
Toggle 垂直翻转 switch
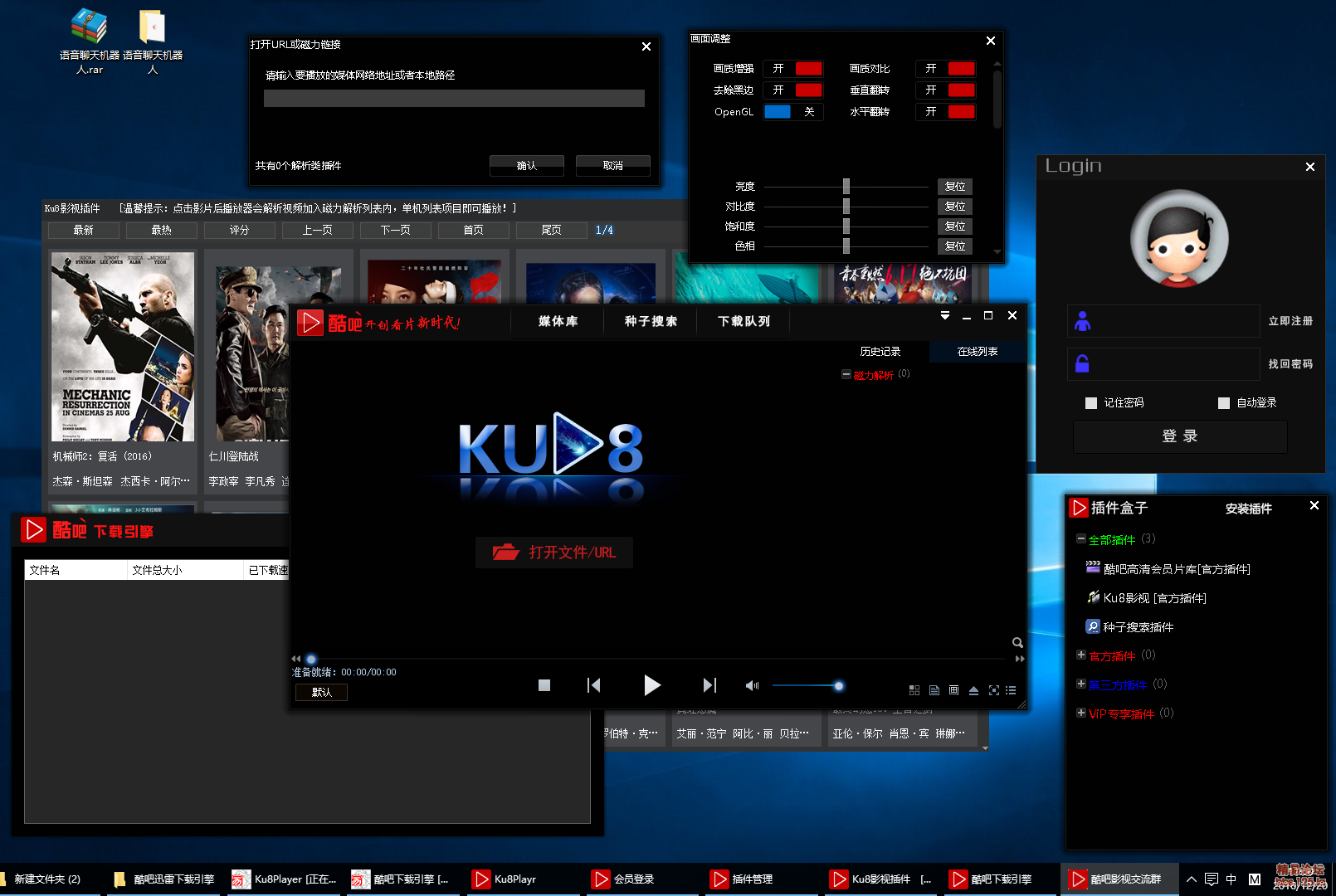pos(946,90)
